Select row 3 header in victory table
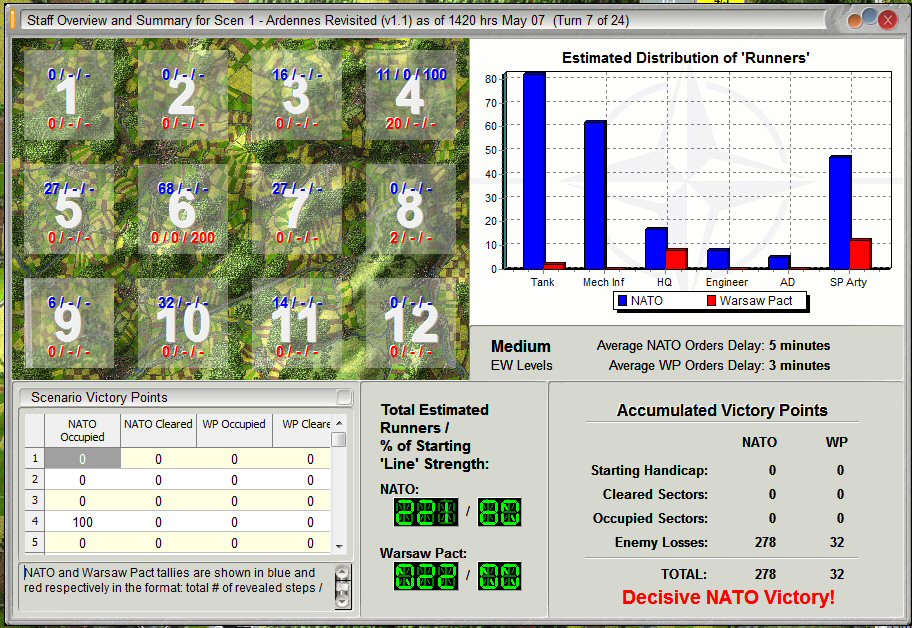This screenshot has height=628, width=912. coord(35,500)
